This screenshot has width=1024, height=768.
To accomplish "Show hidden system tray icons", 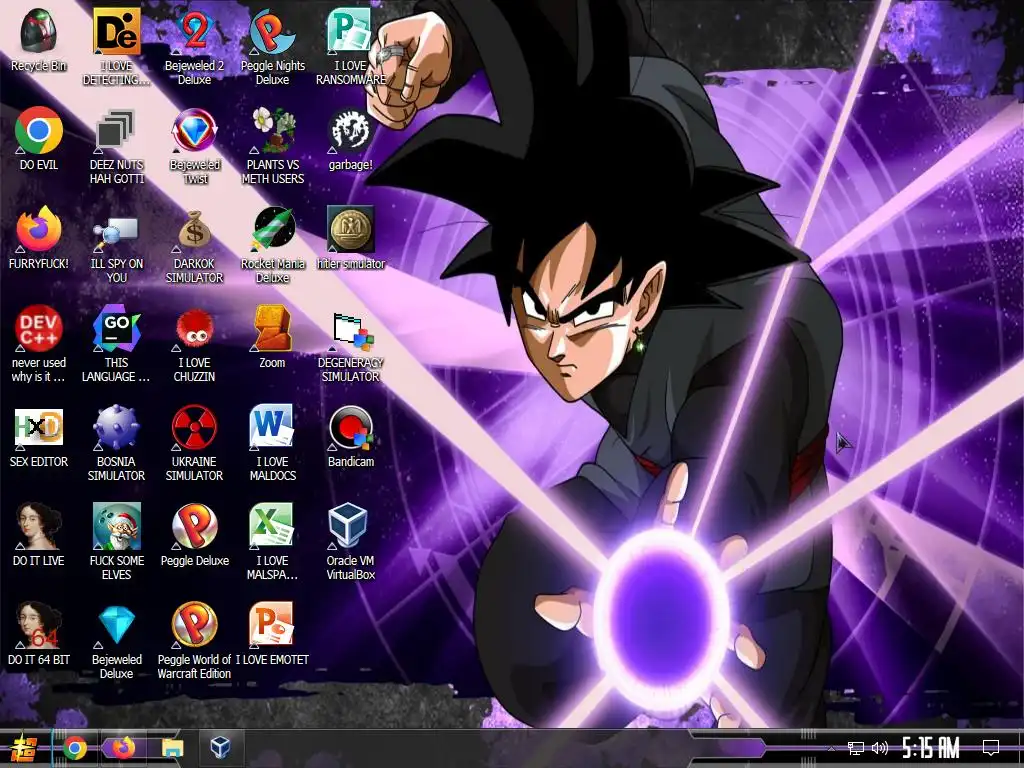I will (831, 748).
